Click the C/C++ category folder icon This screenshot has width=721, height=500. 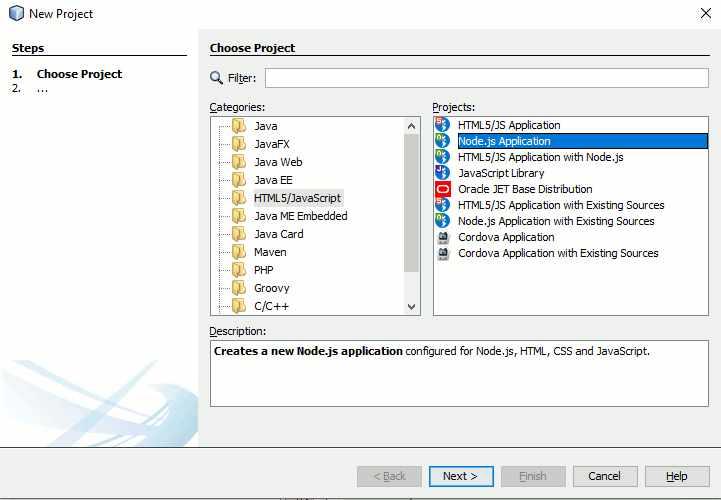[x=239, y=306]
